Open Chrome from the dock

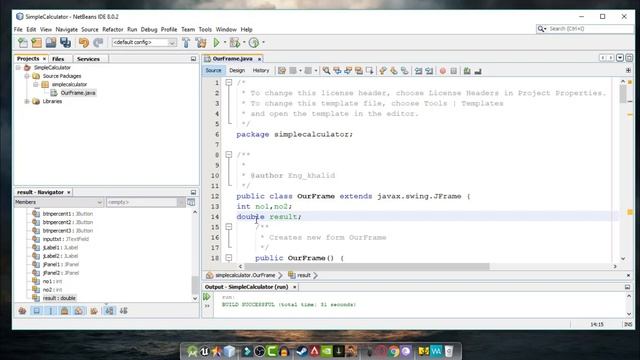coord(393,351)
